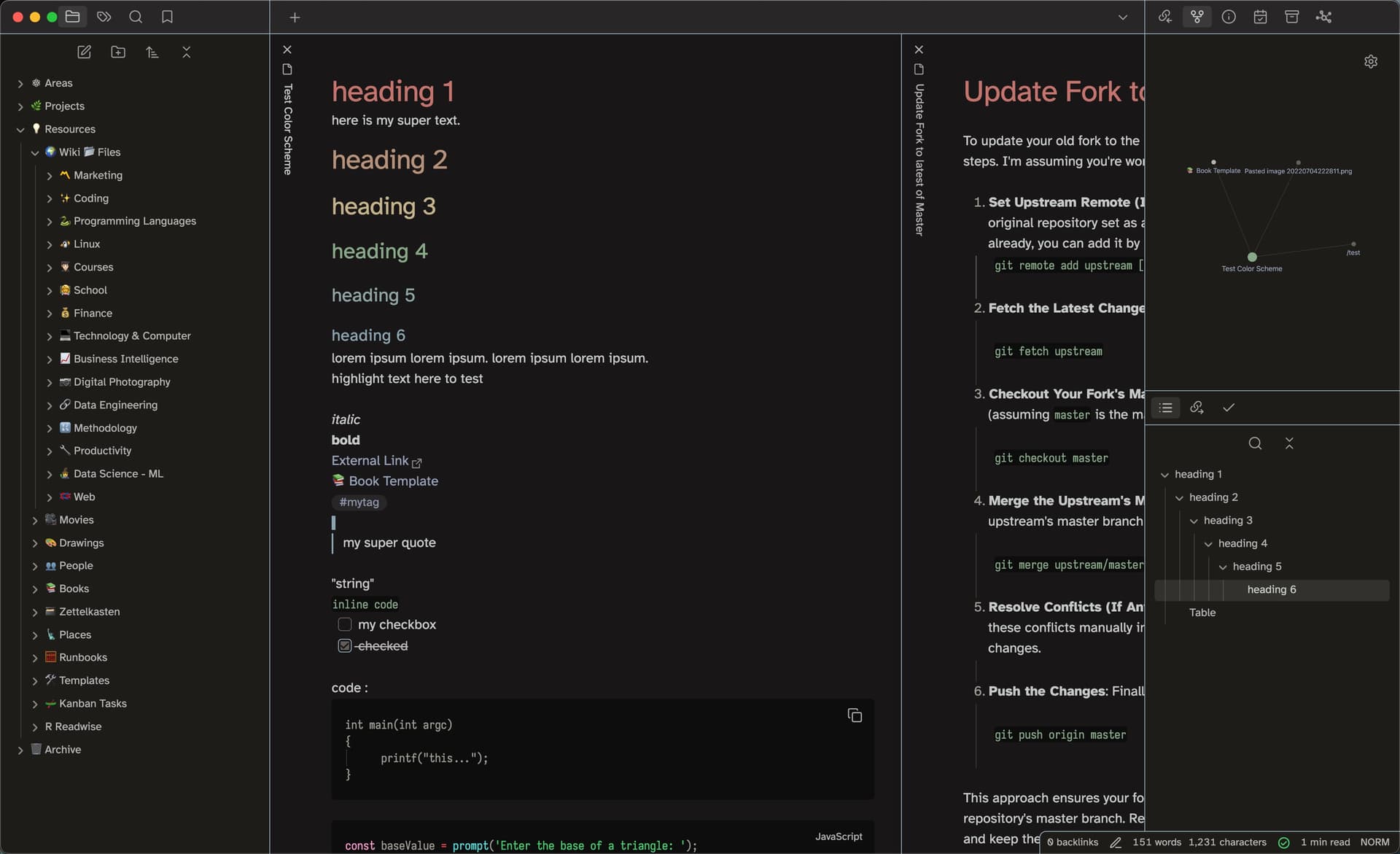Create a new note in the sidebar
Screen dimensions: 1400x854
84,52
